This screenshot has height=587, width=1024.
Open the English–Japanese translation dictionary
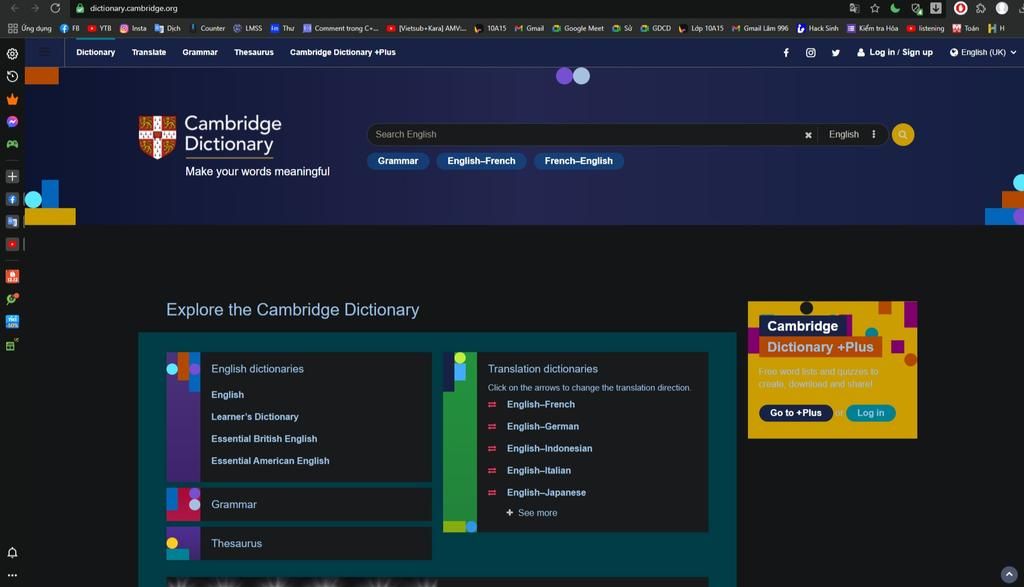click(546, 492)
